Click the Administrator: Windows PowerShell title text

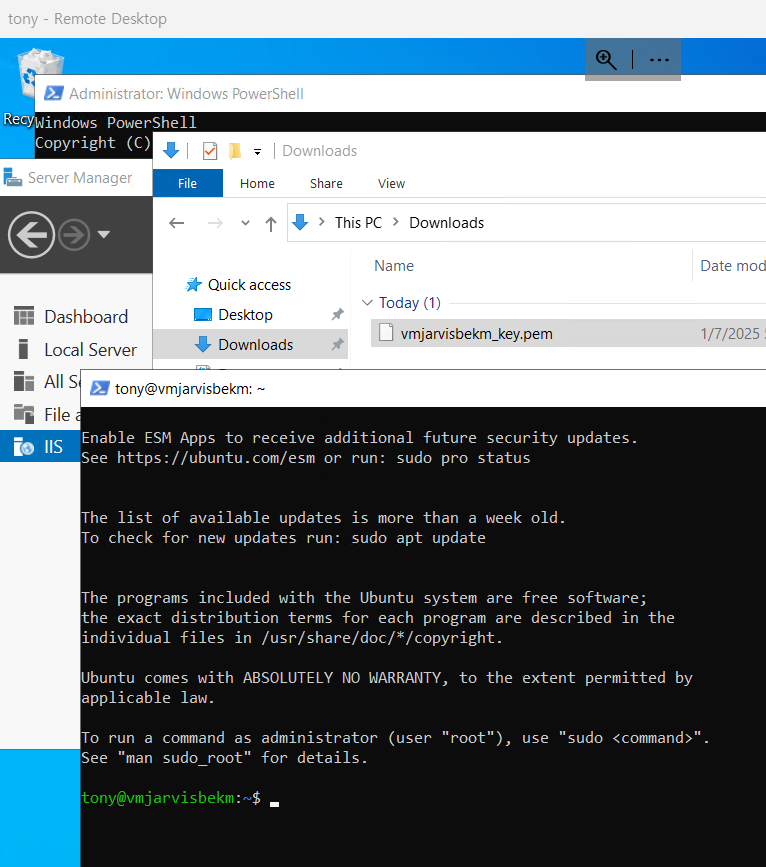click(186, 94)
